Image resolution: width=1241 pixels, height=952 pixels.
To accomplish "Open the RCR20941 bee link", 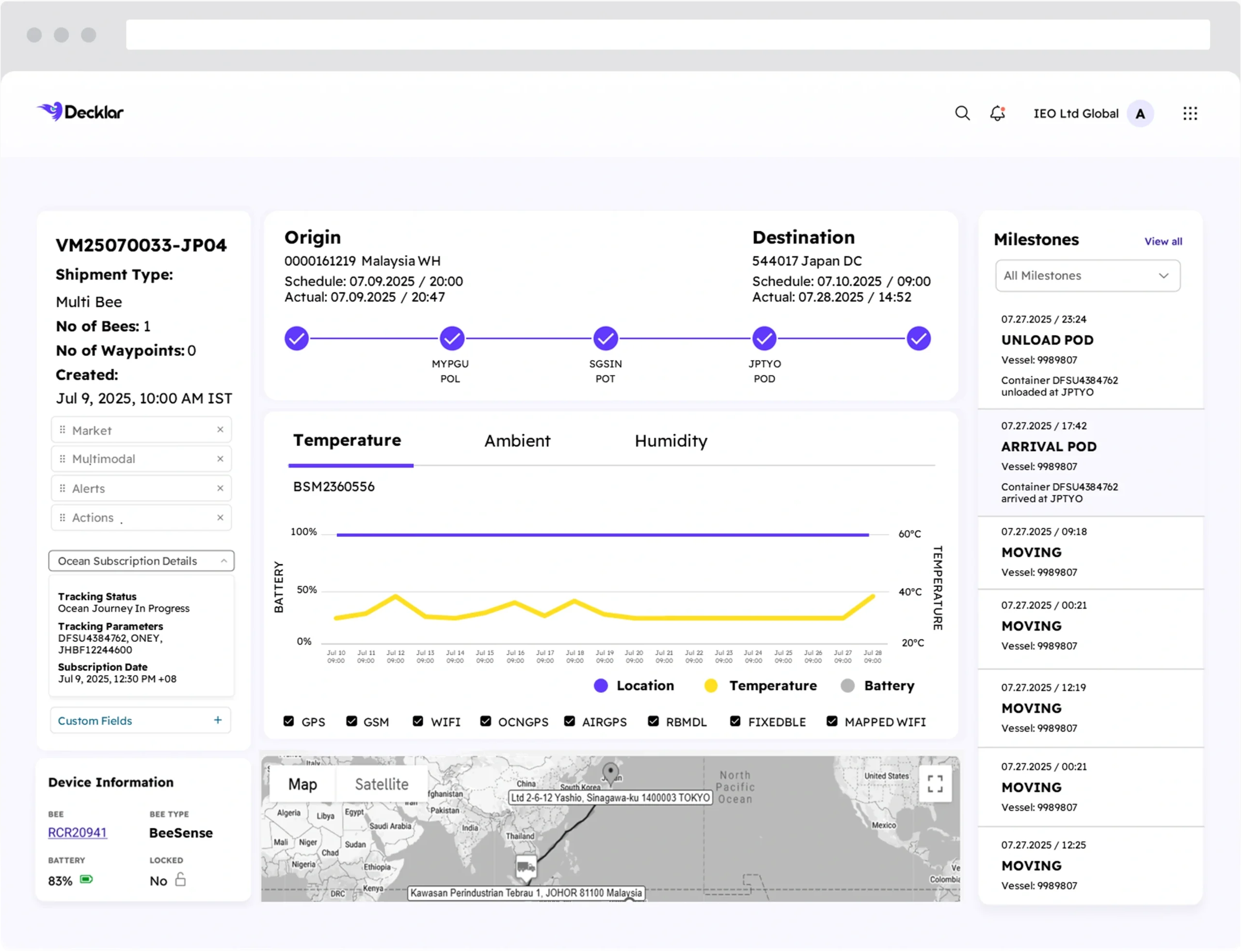I will [x=77, y=832].
